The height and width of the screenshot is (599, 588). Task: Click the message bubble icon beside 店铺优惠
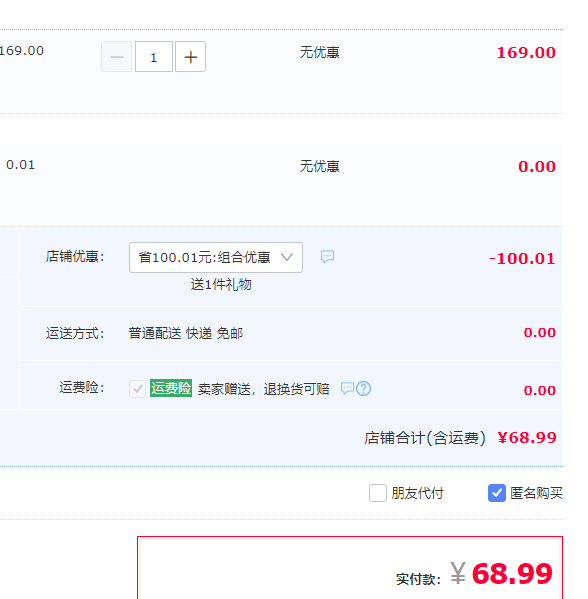[327, 257]
